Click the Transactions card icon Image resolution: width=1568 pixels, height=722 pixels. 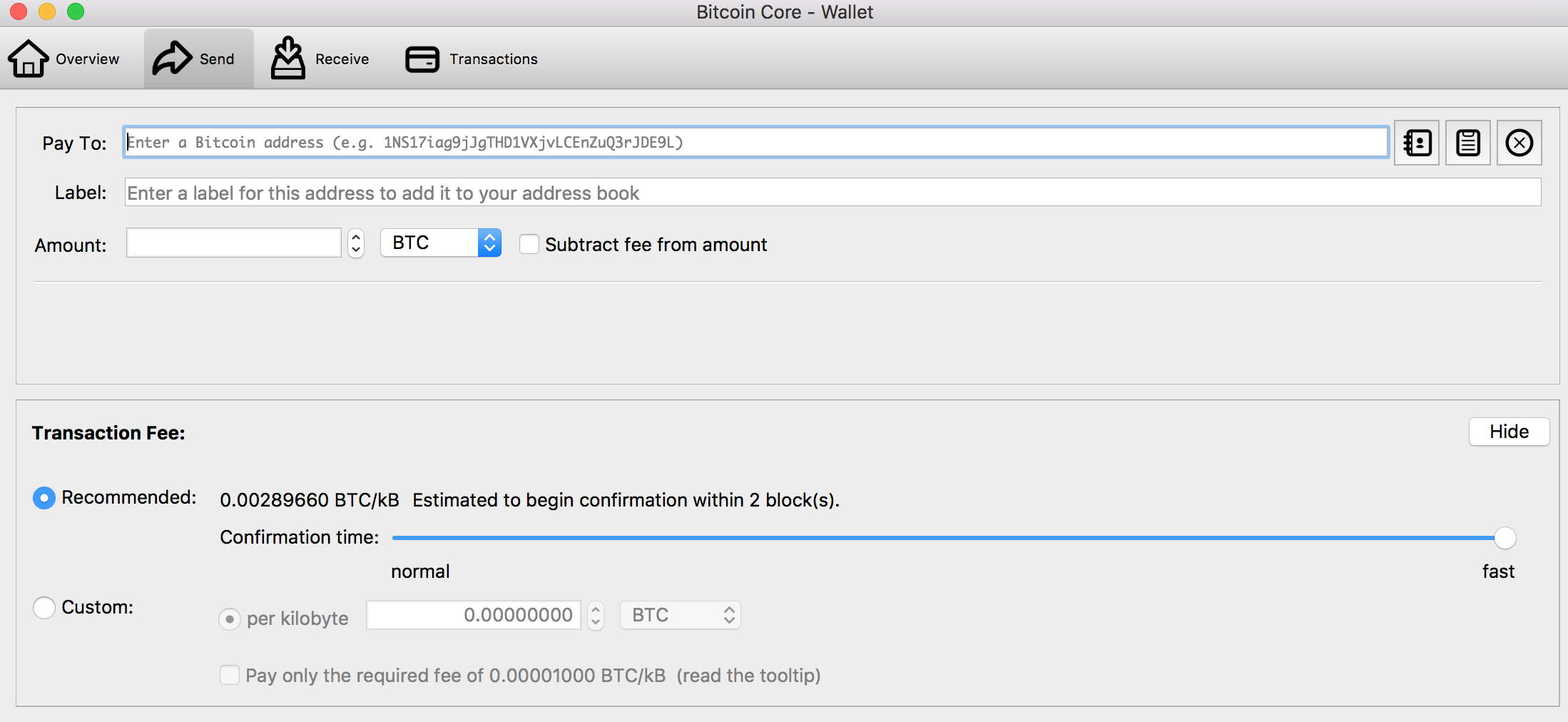422,59
